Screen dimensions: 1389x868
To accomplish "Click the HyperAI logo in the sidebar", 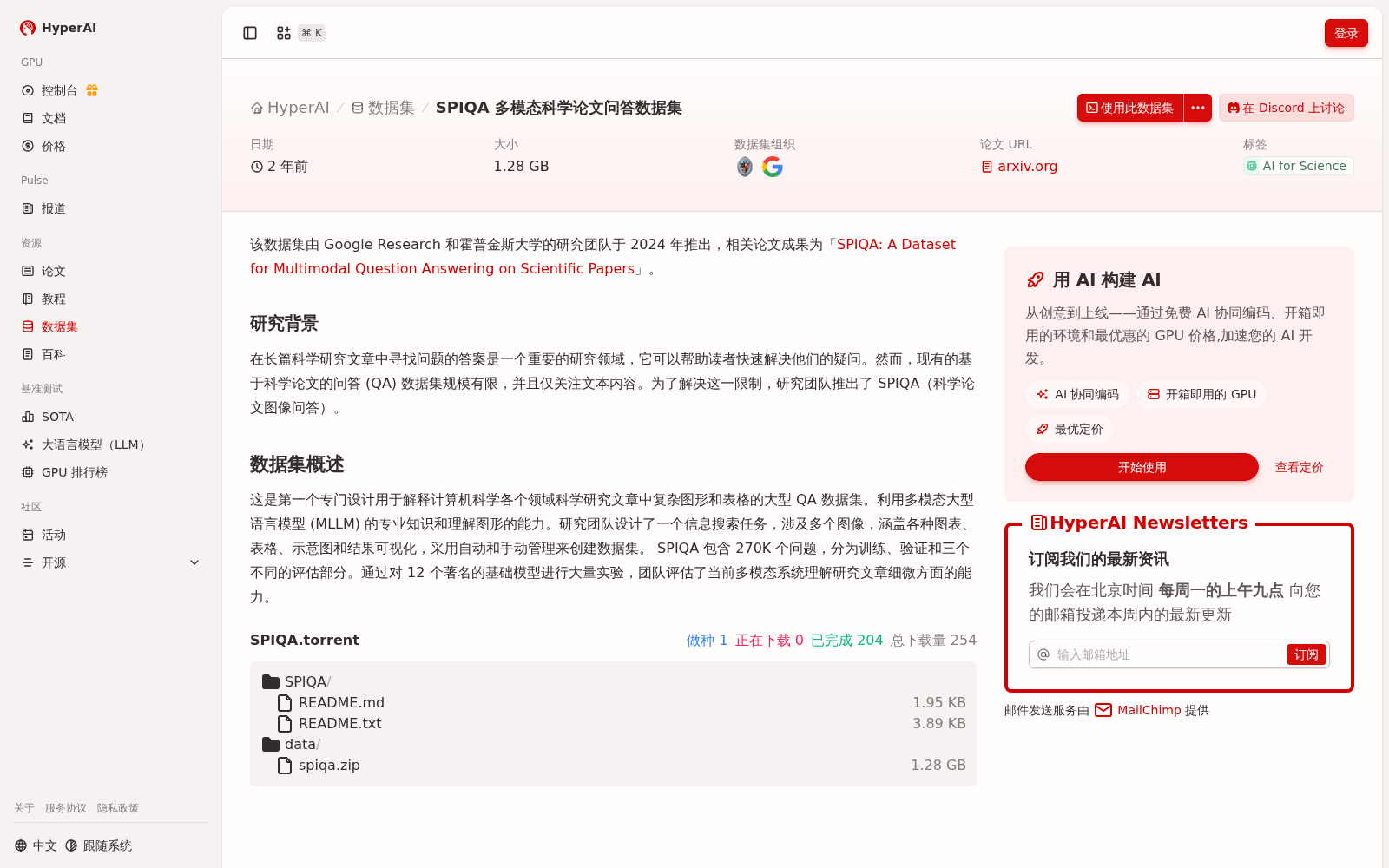I will (58, 28).
